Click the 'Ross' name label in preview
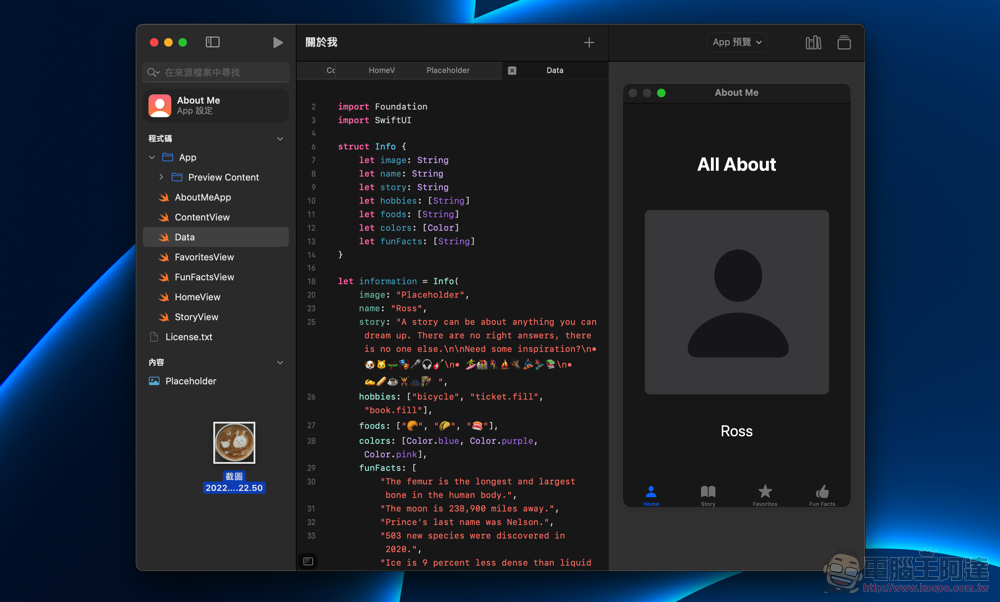This screenshot has height=602, width=1000. tap(737, 431)
